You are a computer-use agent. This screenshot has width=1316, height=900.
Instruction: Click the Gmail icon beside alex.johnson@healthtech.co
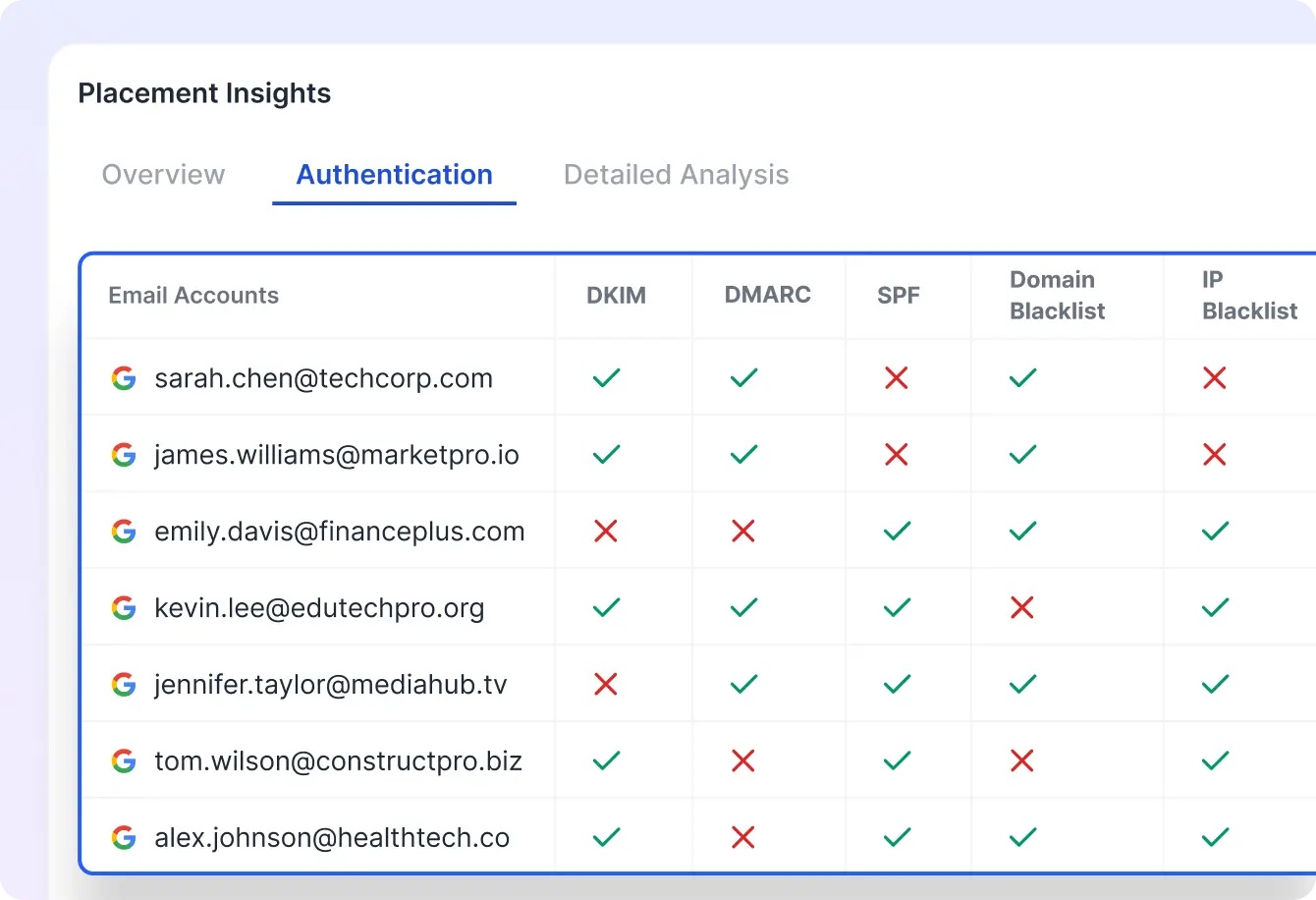point(124,837)
